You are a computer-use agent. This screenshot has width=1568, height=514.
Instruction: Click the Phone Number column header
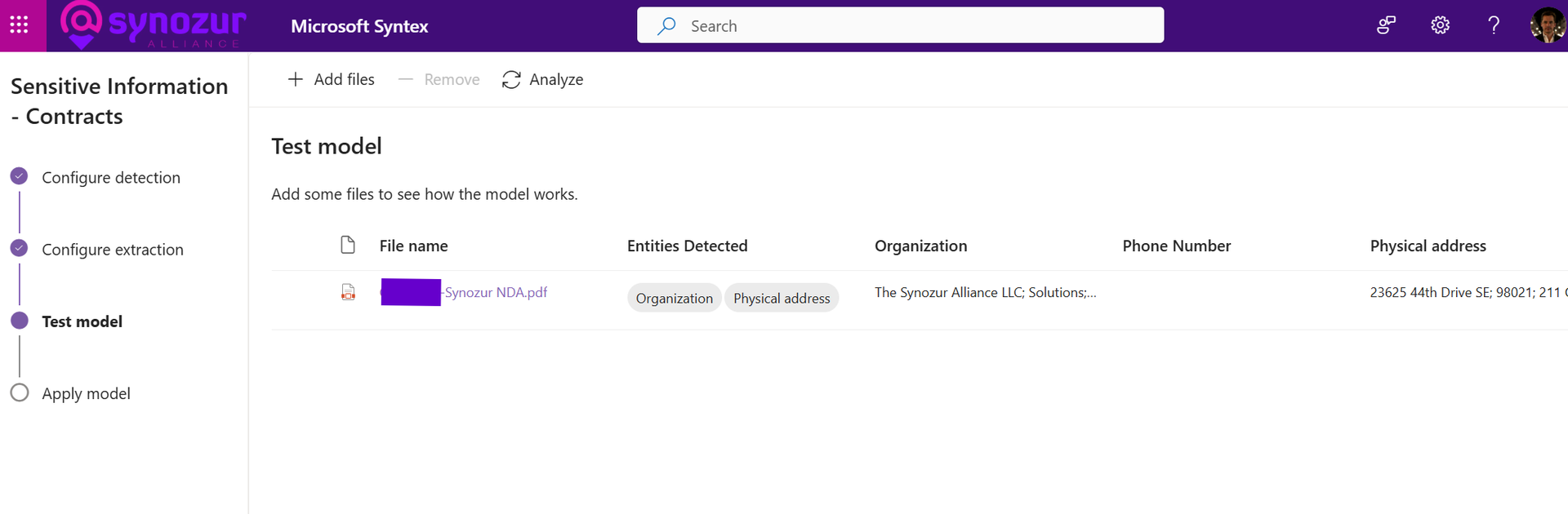pos(1176,246)
